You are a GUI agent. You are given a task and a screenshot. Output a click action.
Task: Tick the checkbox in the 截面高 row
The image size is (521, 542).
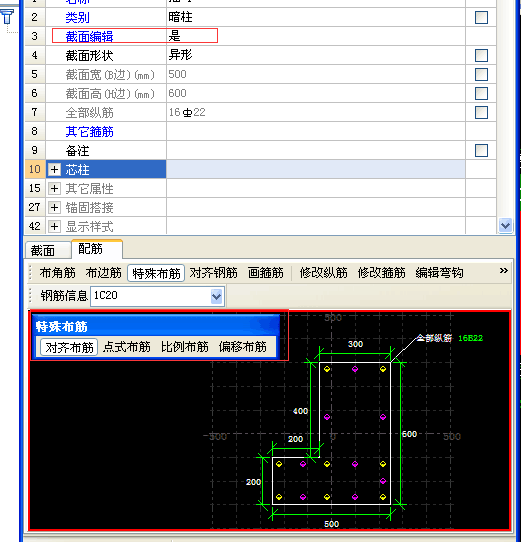[481, 94]
